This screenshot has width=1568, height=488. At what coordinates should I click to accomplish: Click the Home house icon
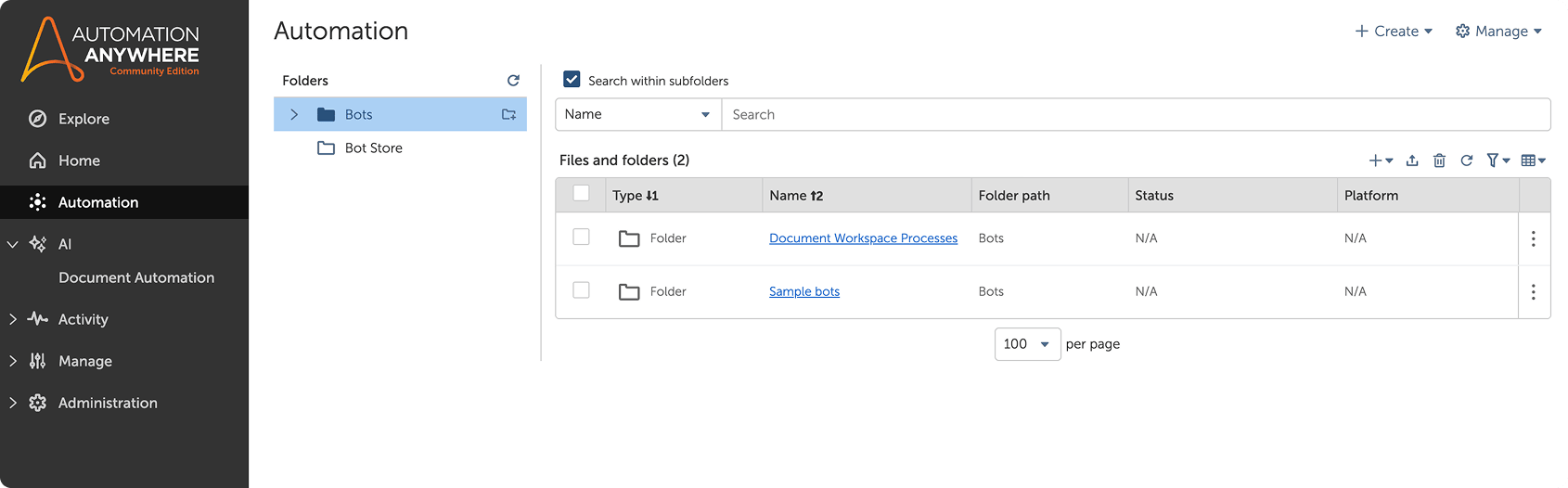pos(38,161)
